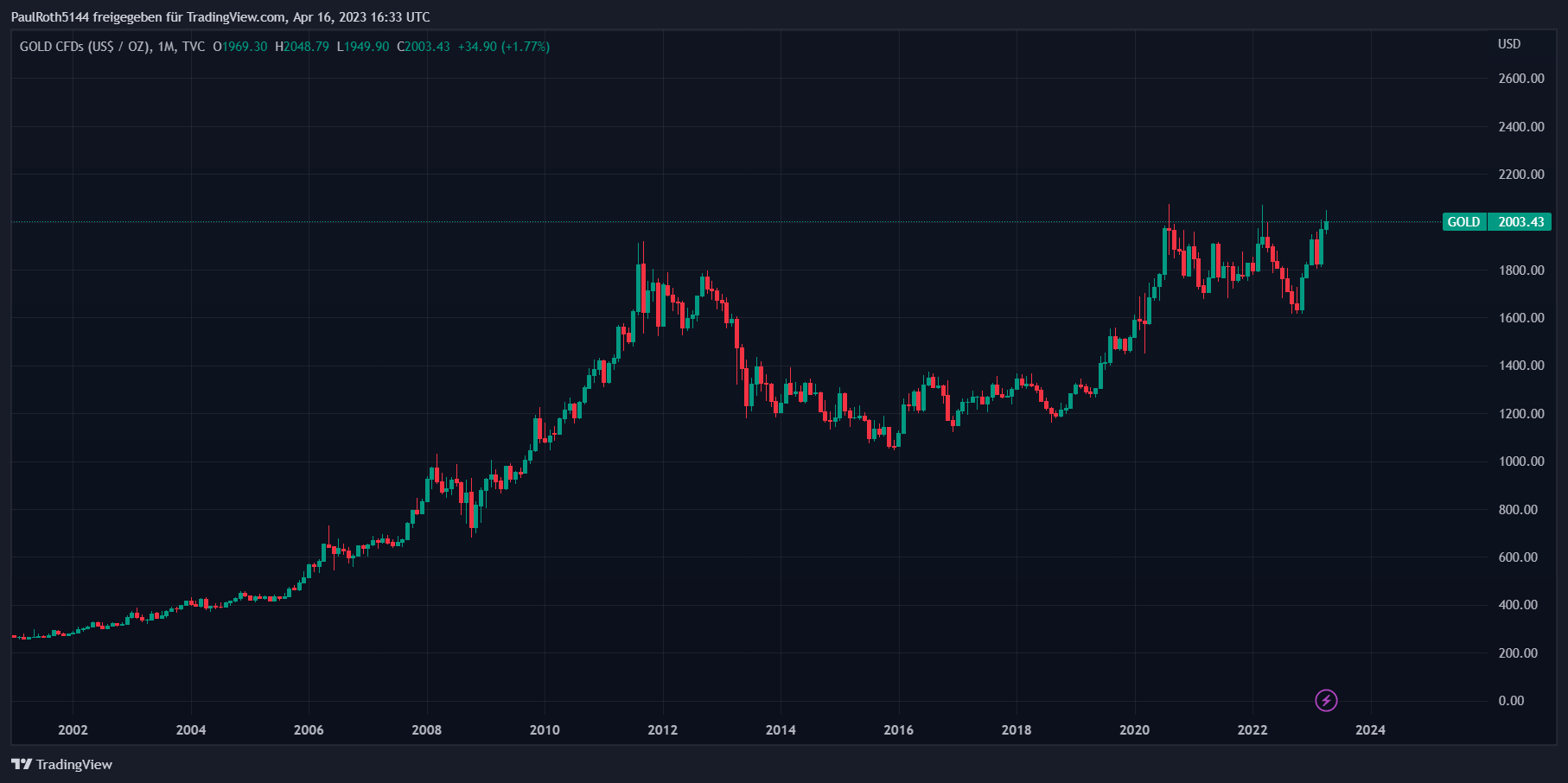Click the TradingView logo at bottom left
1568x783 pixels.
[61, 764]
